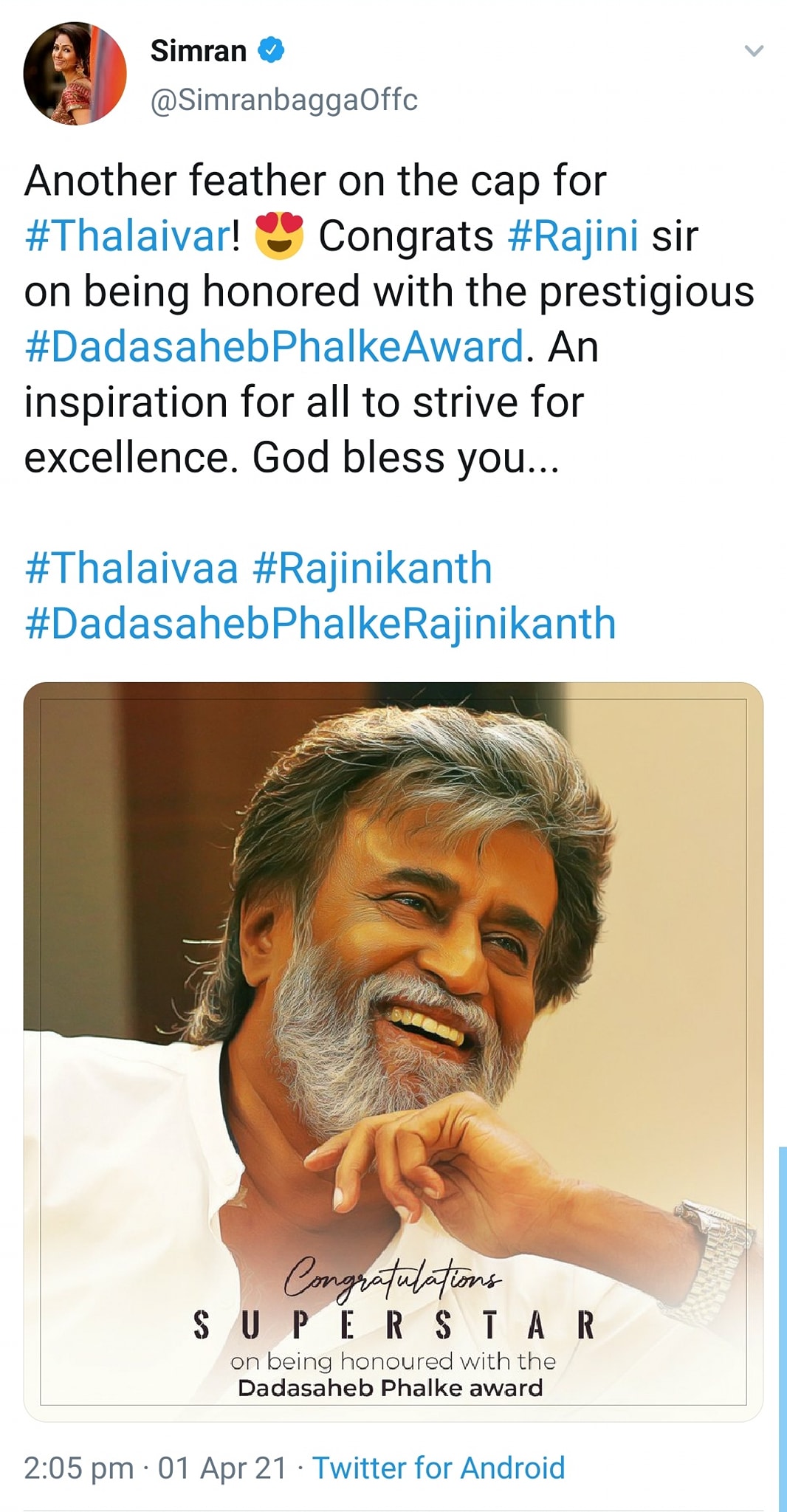The width and height of the screenshot is (787, 1512).
Task: Click the blue scrollbar on the right edge
Action: tap(783, 1328)
